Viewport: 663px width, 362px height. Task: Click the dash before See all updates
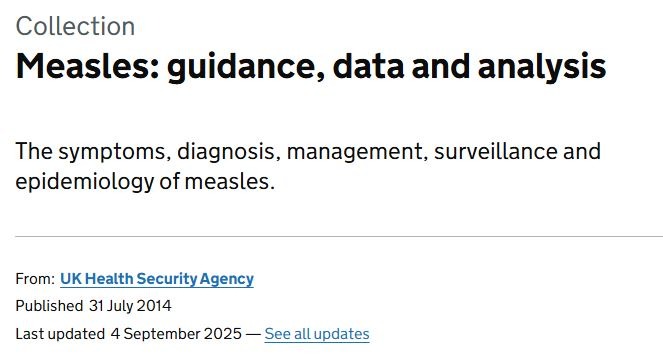pyautogui.click(x=253, y=334)
